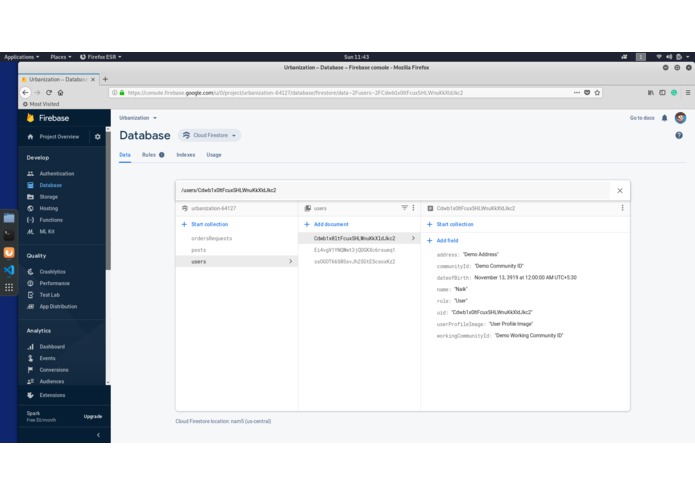Viewport: 695px width, 494px height.
Task: Click the sidebar vertical scrollbar
Action: (108, 199)
